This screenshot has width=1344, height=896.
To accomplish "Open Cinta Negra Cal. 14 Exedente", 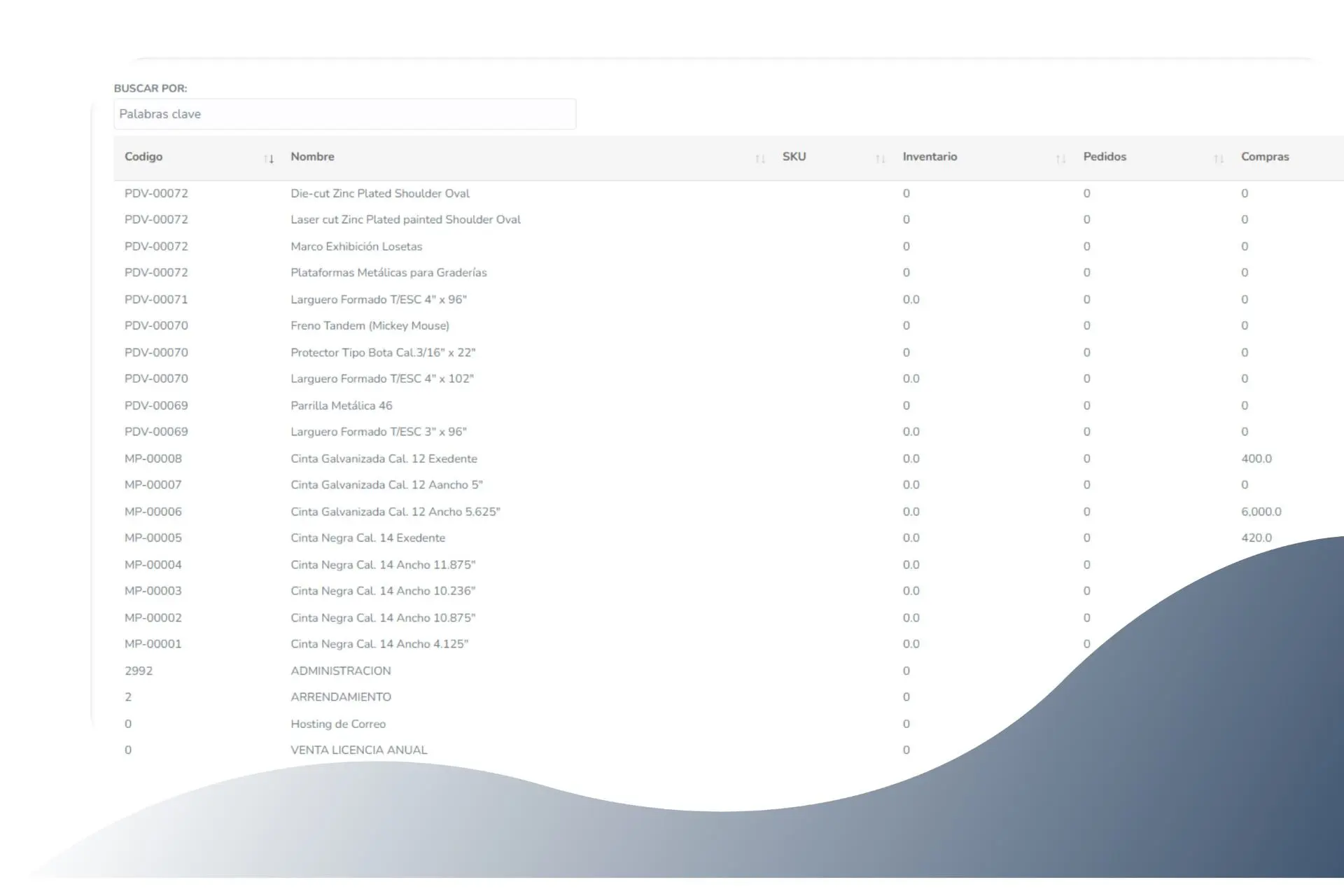I will tap(367, 538).
